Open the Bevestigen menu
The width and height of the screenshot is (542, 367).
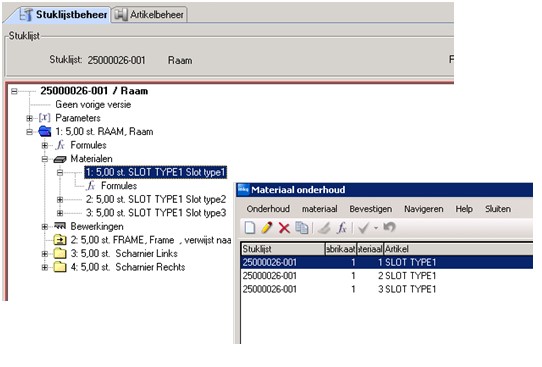click(x=371, y=209)
